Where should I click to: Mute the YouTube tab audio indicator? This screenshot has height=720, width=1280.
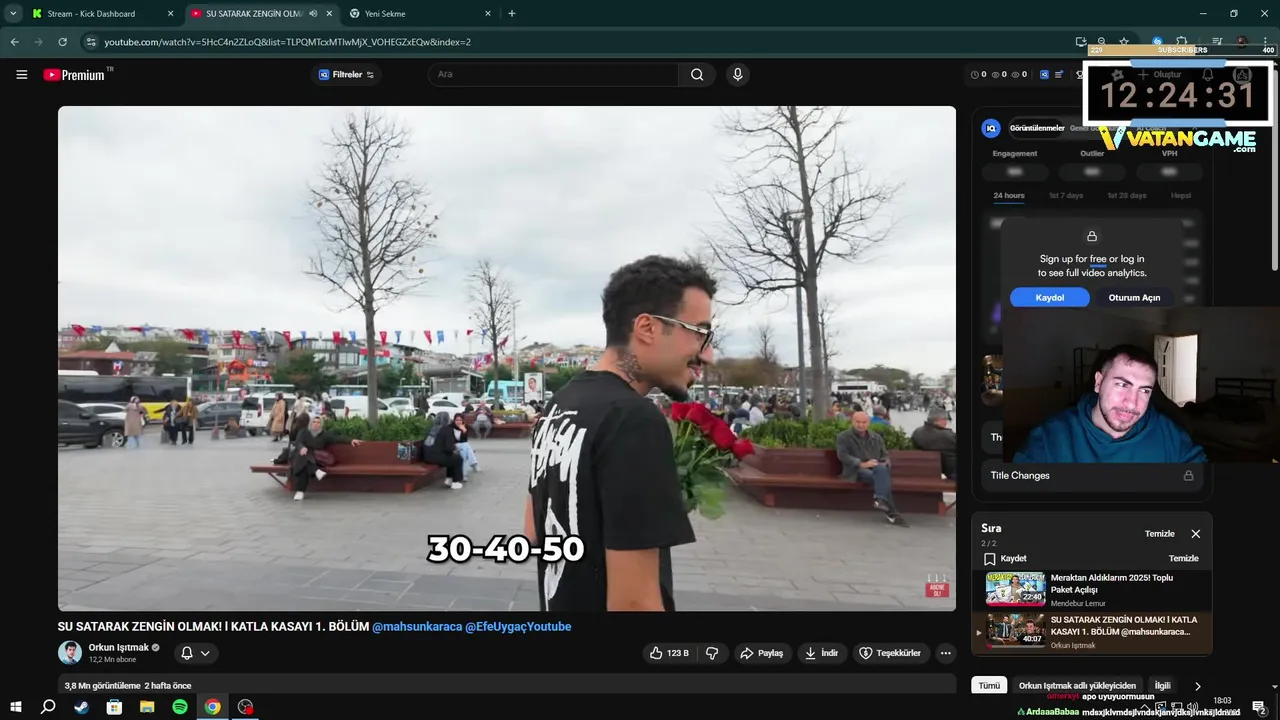(x=313, y=14)
